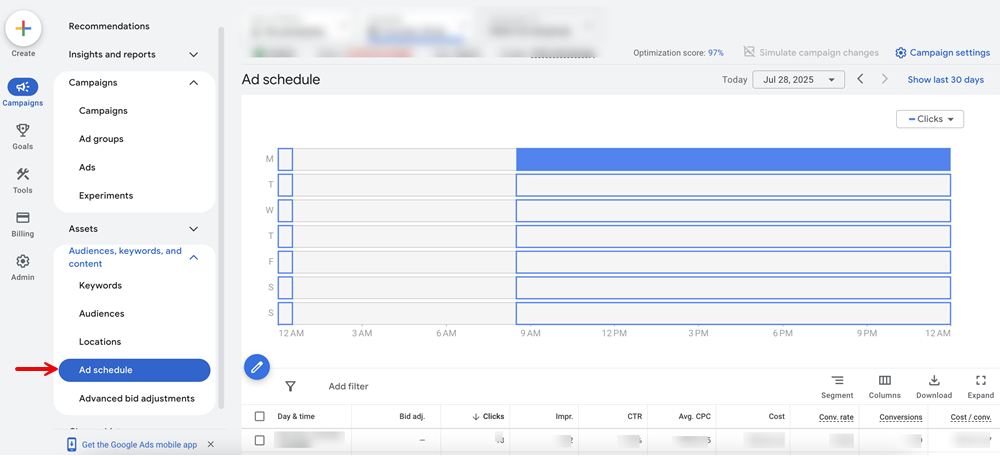The image size is (1000, 456).
Task: Click Get the Google Ads mobile app
Action: point(140,445)
